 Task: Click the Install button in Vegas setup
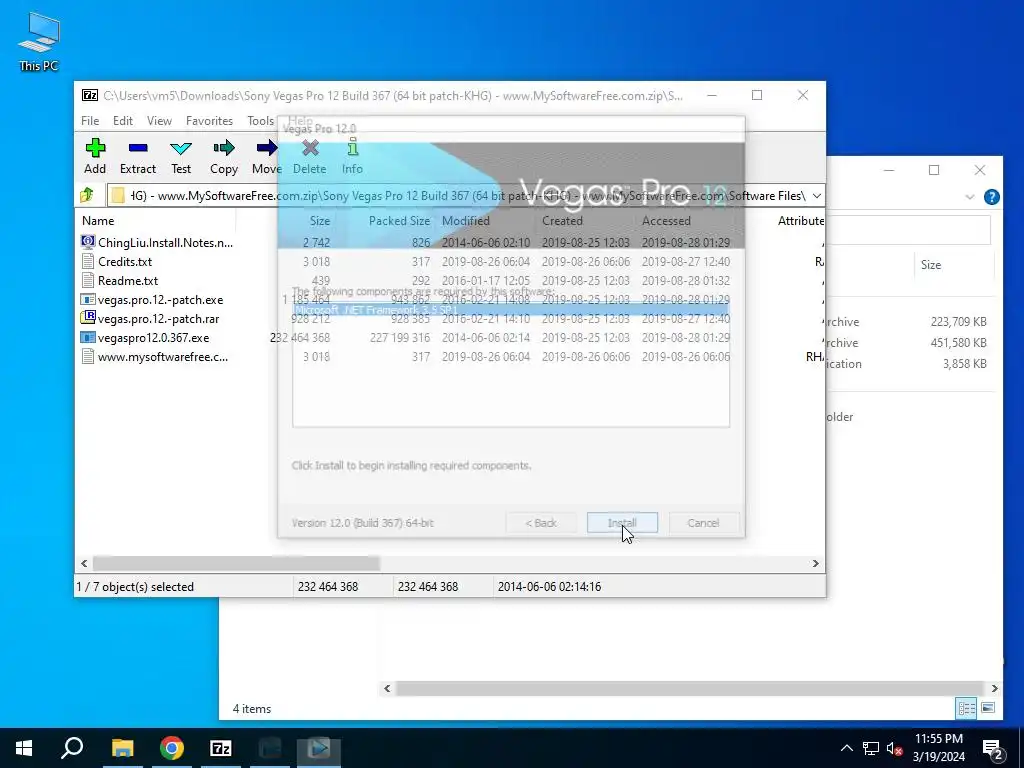[622, 523]
